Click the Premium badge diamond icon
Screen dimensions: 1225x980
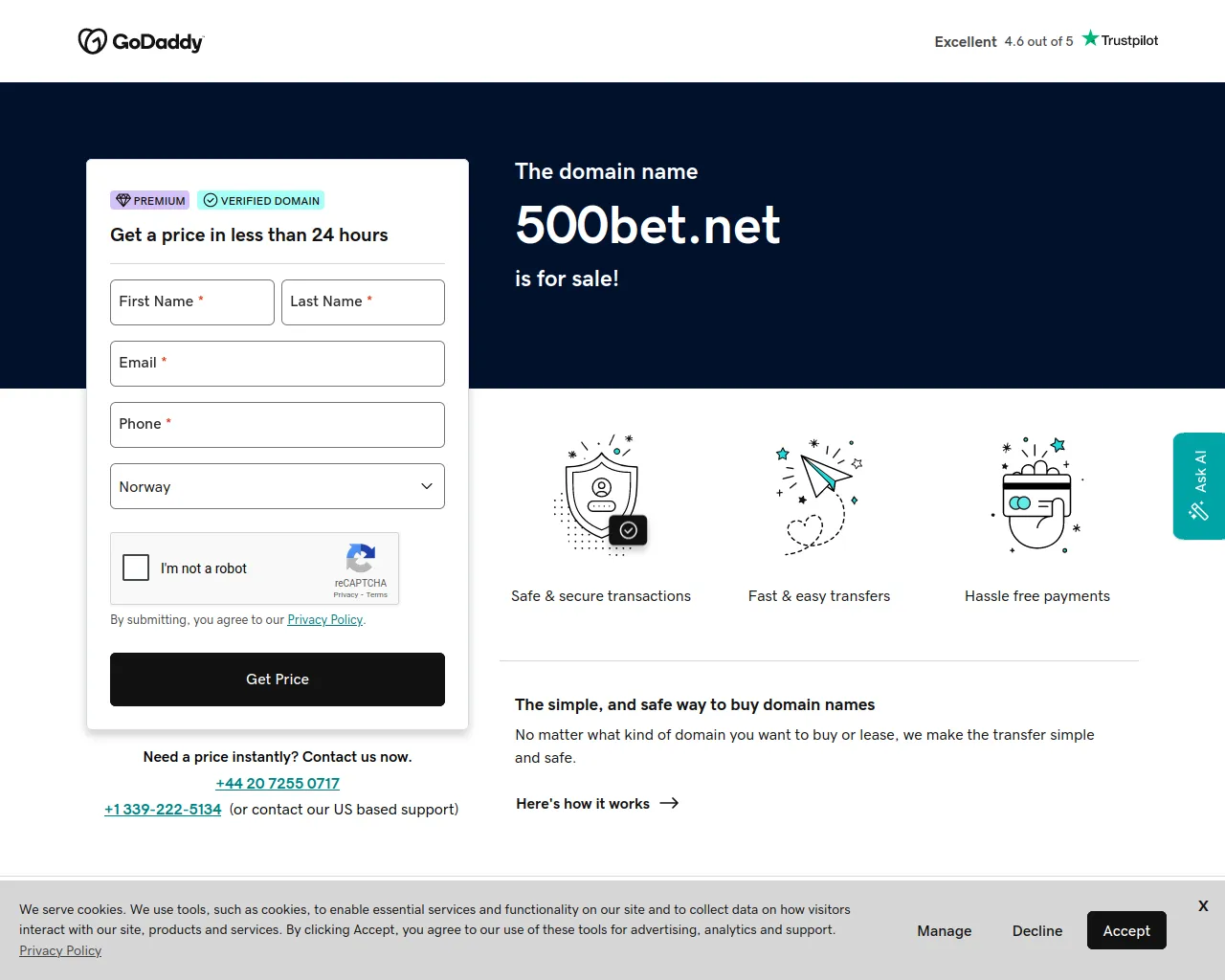tap(123, 200)
